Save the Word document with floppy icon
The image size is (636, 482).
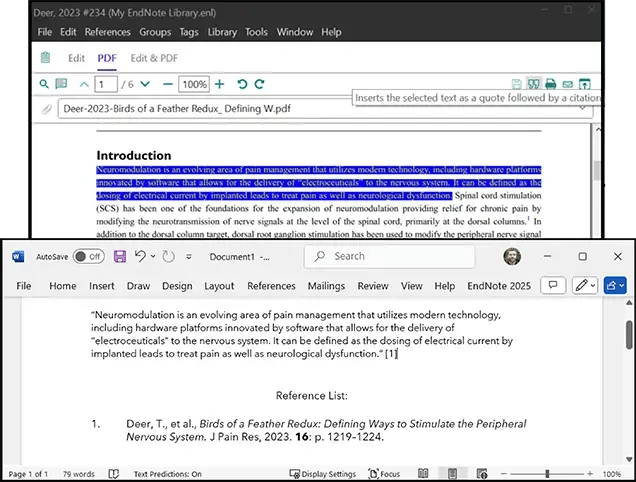coord(120,256)
